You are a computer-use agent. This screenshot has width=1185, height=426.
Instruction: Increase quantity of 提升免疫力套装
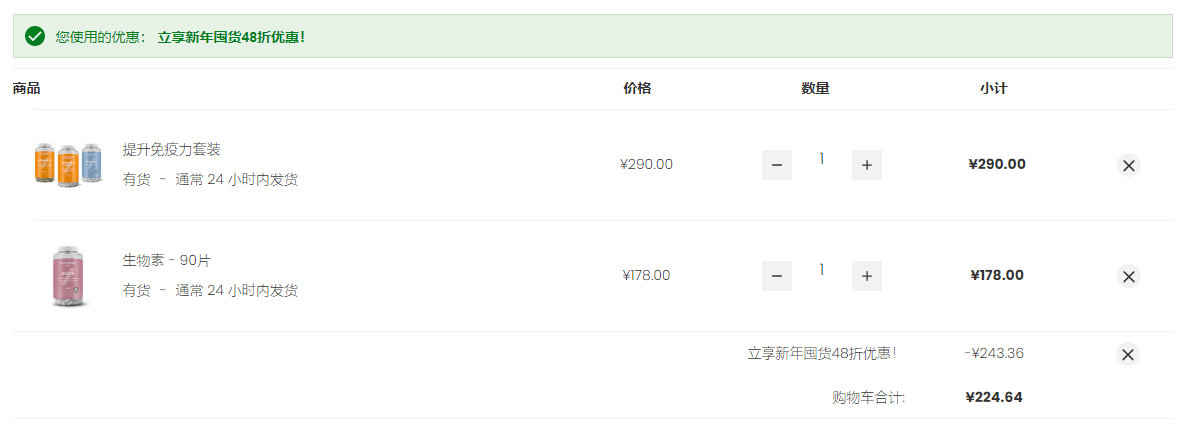[x=866, y=165]
